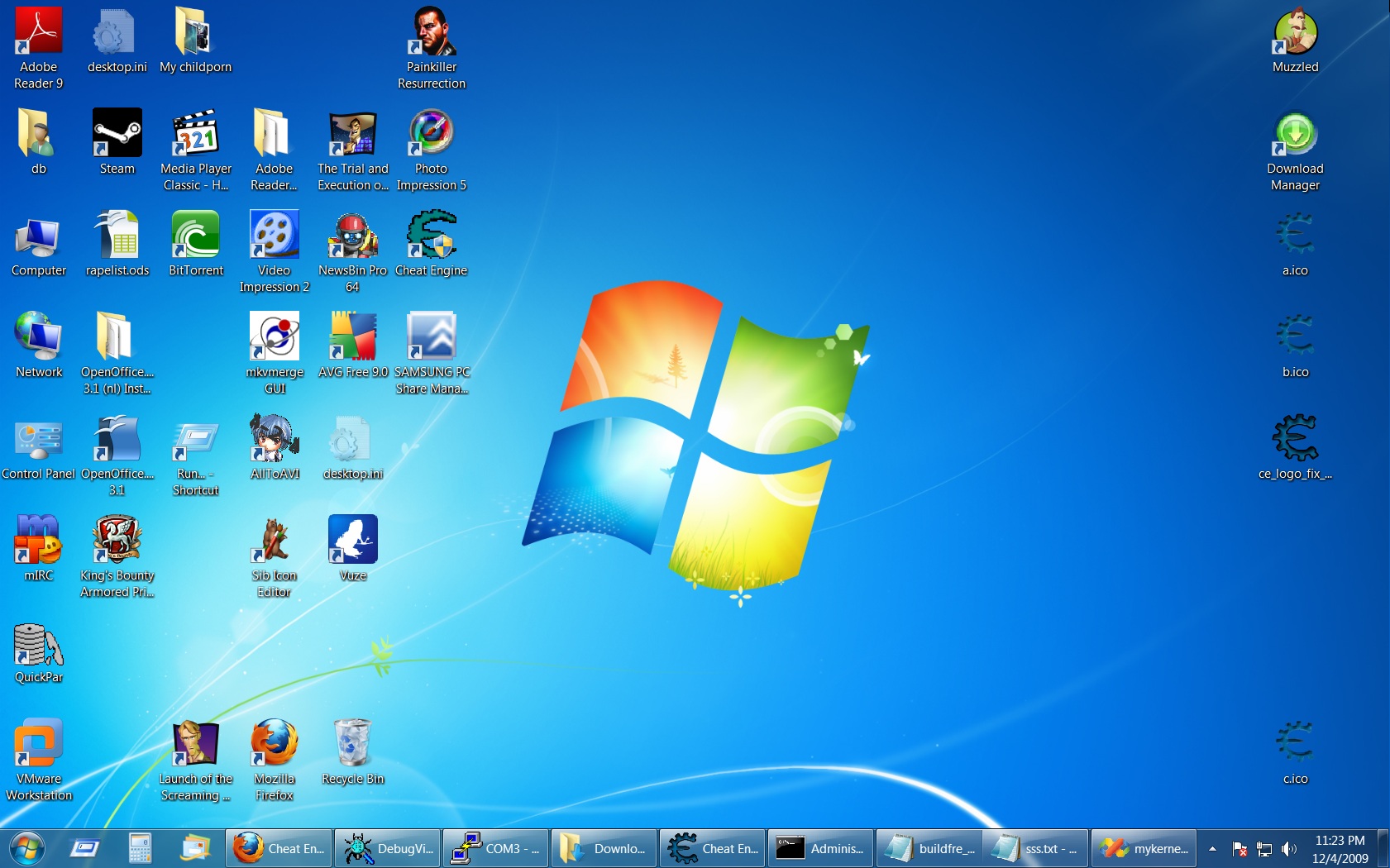This screenshot has width=1390, height=868.
Task: Launch the OpenOffice 3.1 shortcut
Action: tap(117, 455)
